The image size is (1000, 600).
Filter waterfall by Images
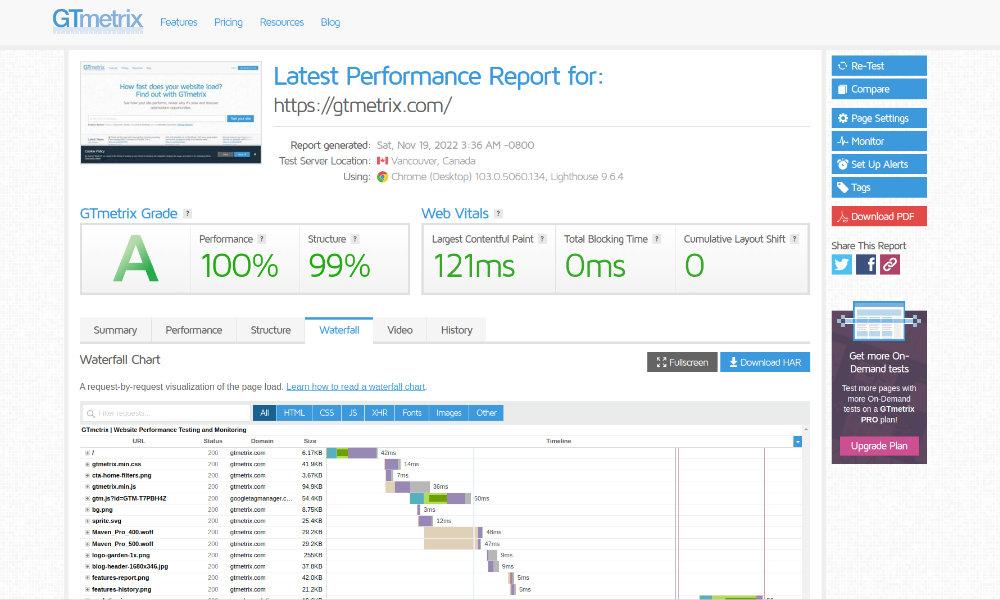point(449,413)
